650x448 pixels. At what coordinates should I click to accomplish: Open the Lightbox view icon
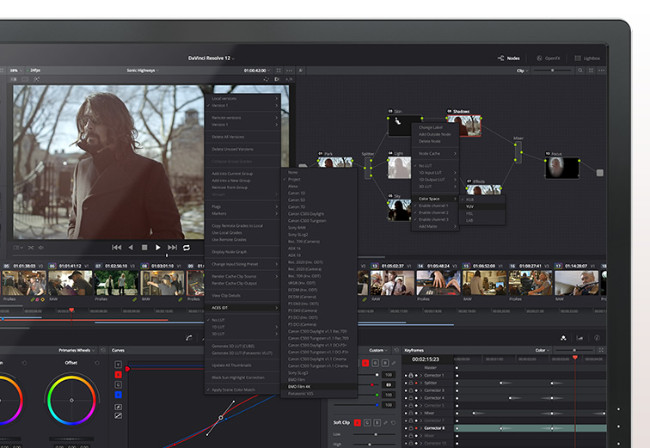[x=577, y=58]
